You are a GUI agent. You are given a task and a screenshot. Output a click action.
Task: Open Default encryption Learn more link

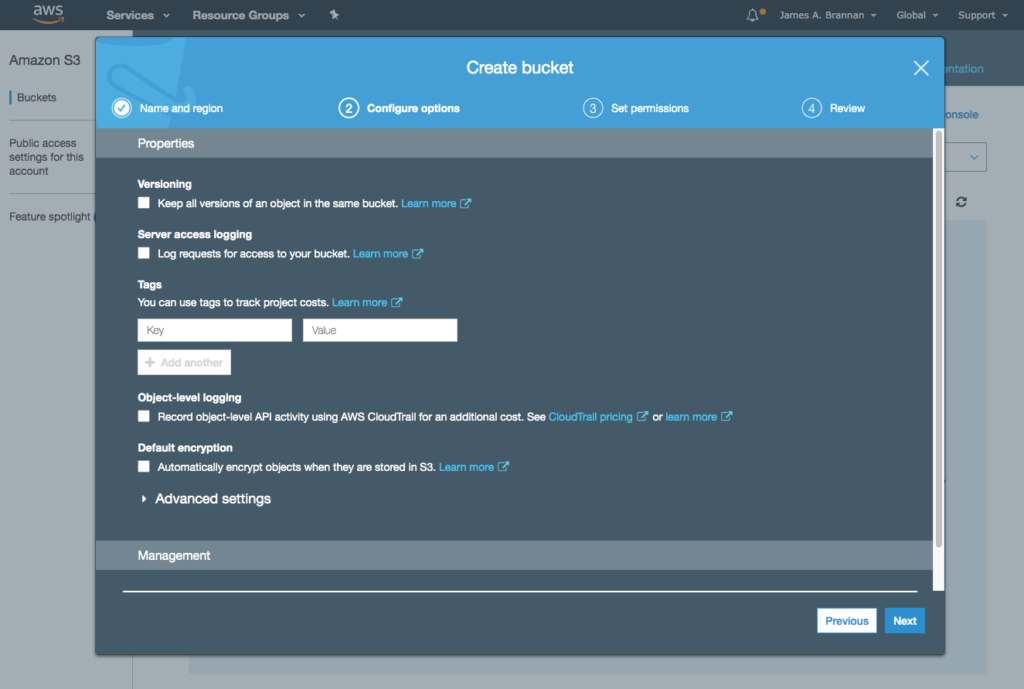click(x=466, y=468)
